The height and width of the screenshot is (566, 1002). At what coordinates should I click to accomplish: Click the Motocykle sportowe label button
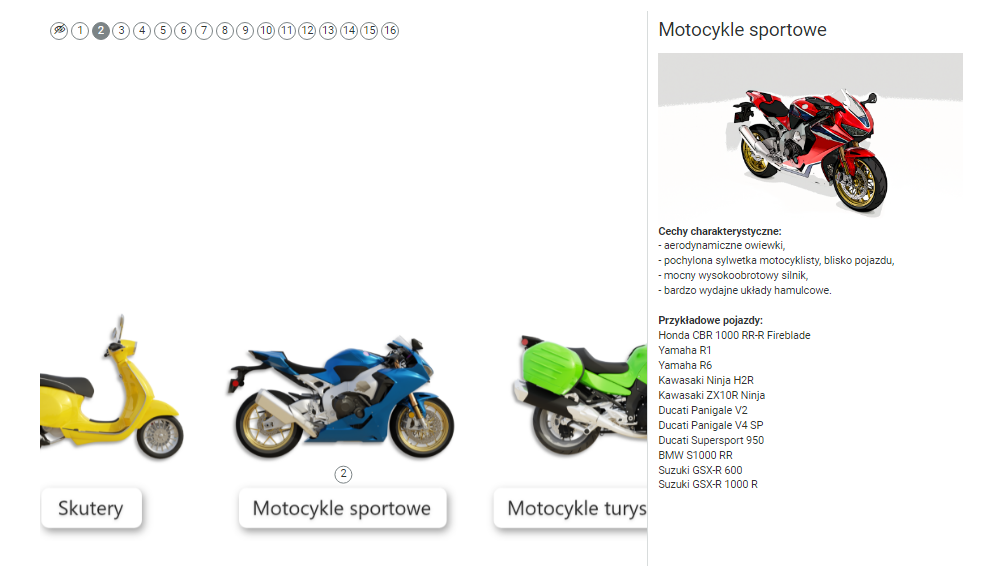click(x=342, y=509)
